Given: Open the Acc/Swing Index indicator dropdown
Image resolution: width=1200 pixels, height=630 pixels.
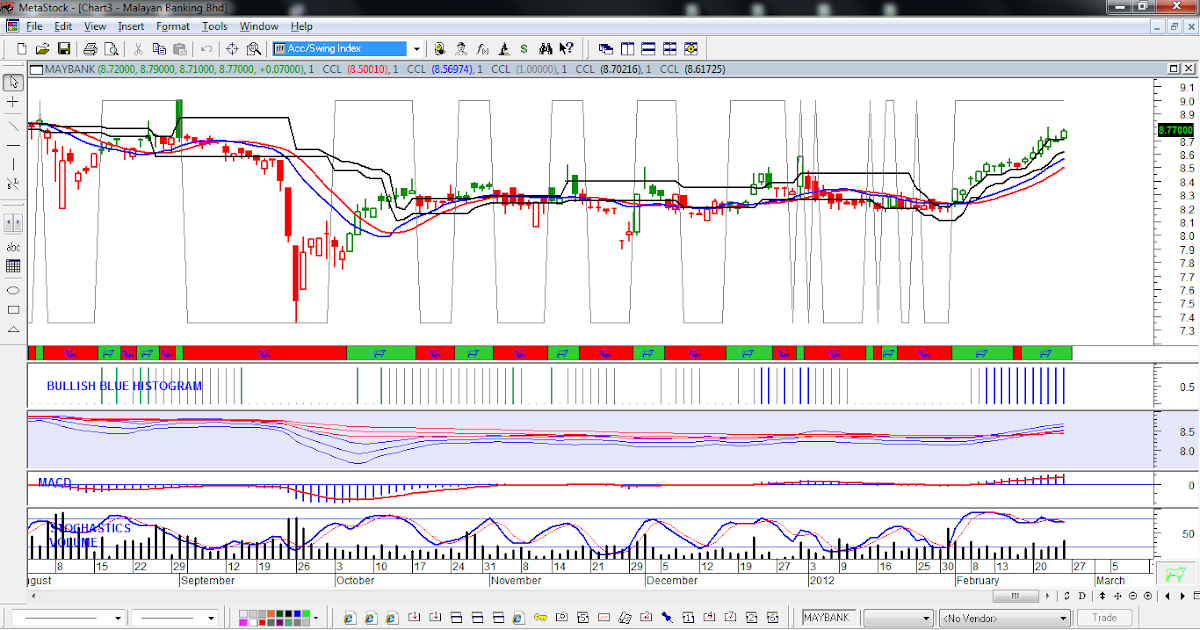Looking at the screenshot, I should coord(416,48).
